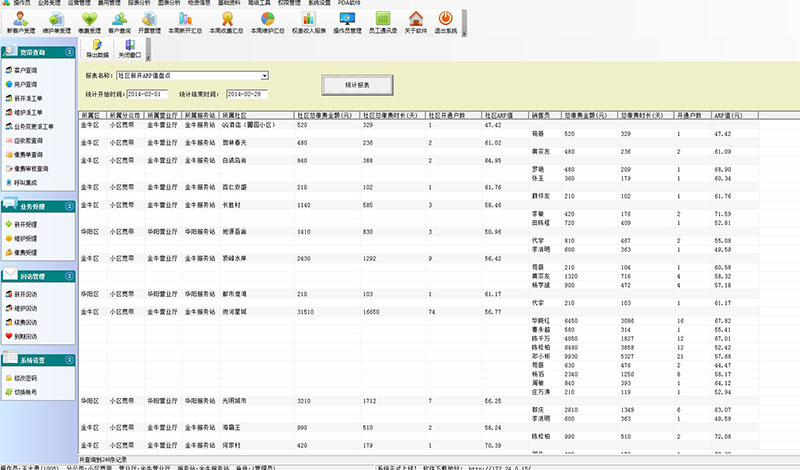Open the 报表名称 report name dropdown
This screenshot has width=800, height=470.
264,76
